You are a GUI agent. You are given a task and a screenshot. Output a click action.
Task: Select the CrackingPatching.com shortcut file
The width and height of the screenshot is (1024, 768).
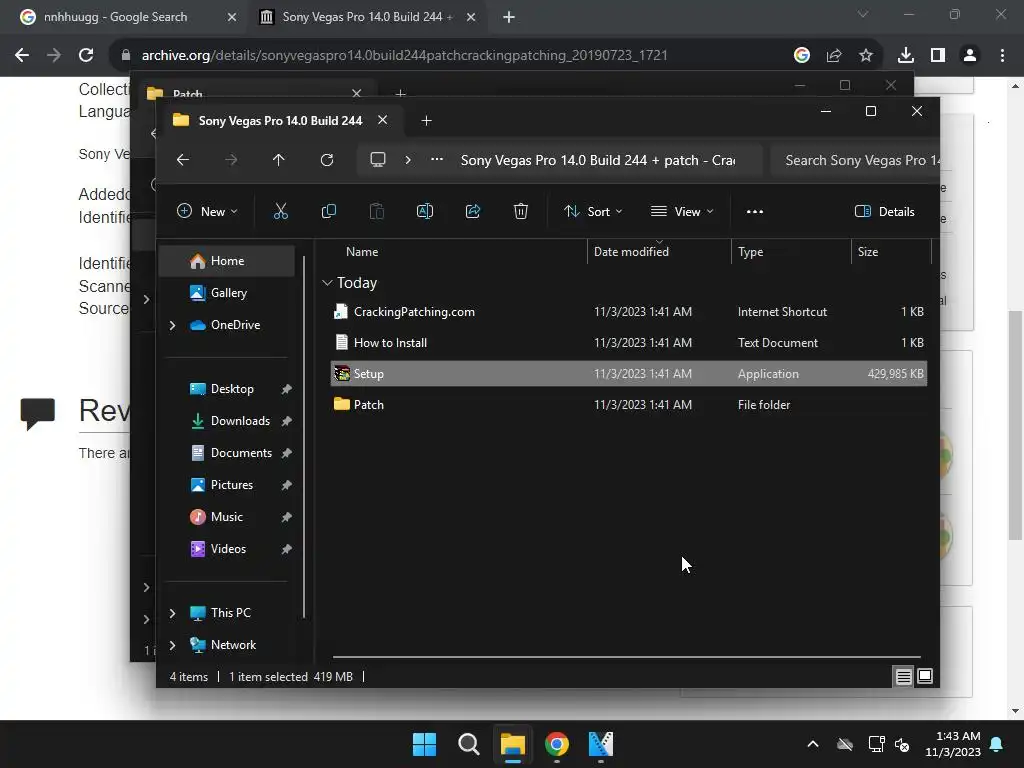tap(629, 312)
